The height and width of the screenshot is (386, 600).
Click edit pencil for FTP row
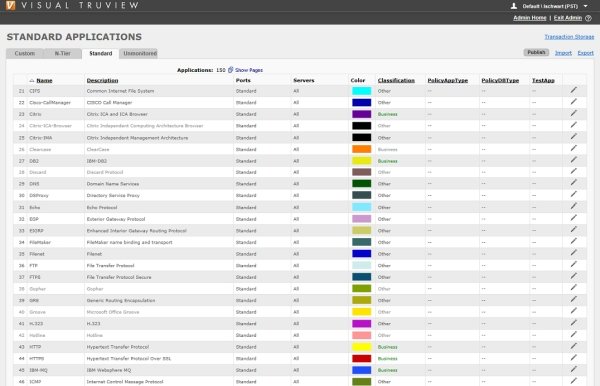tap(573, 265)
